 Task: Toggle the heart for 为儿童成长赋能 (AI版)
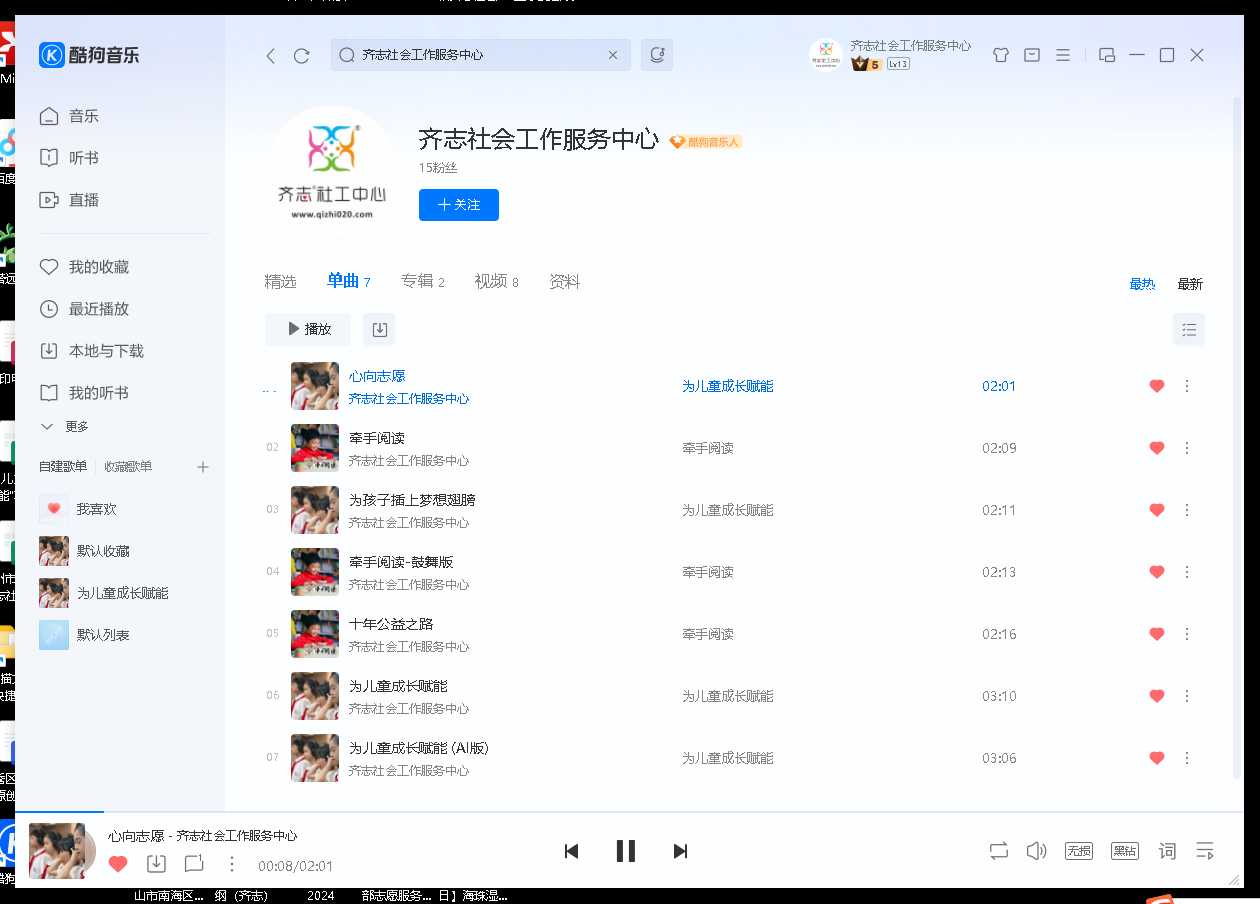point(1157,758)
